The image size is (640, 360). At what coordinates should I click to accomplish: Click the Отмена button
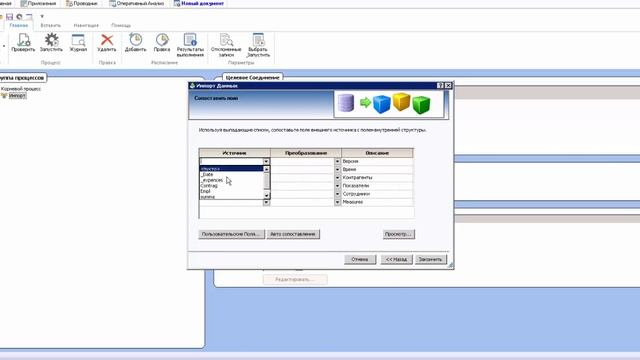[x=360, y=259]
